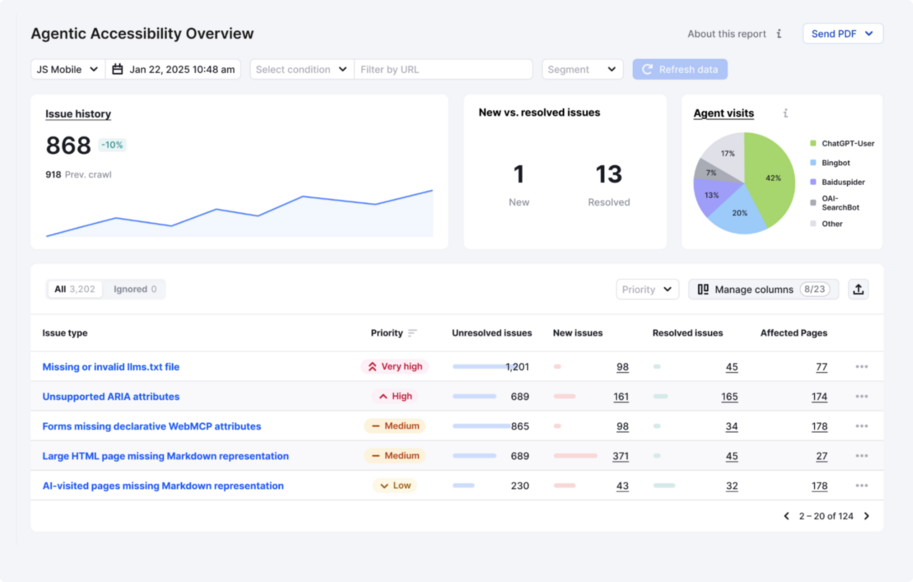Image resolution: width=913 pixels, height=582 pixels.
Task: Click the 20% slice of the pie chart
Action: click(x=739, y=213)
